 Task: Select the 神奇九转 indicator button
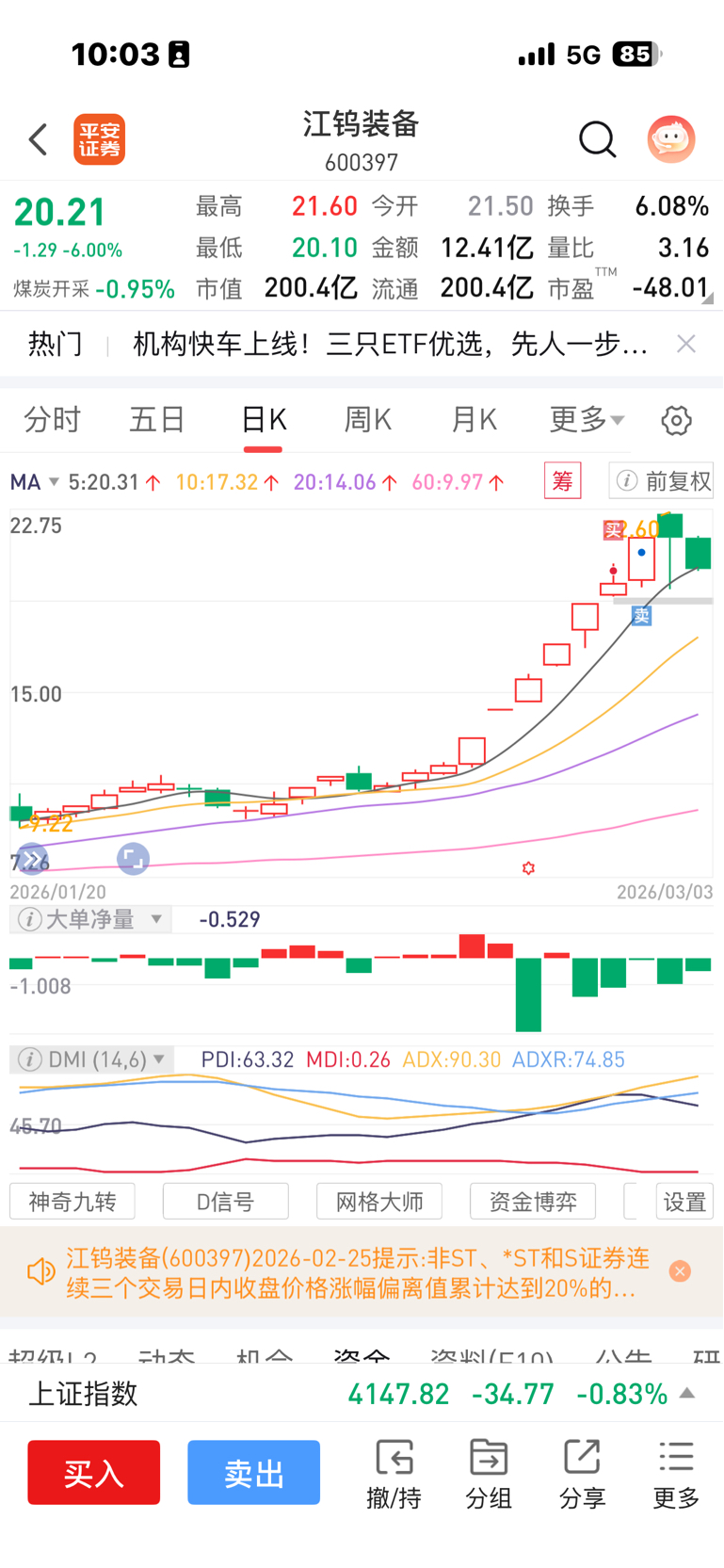[x=72, y=1202]
